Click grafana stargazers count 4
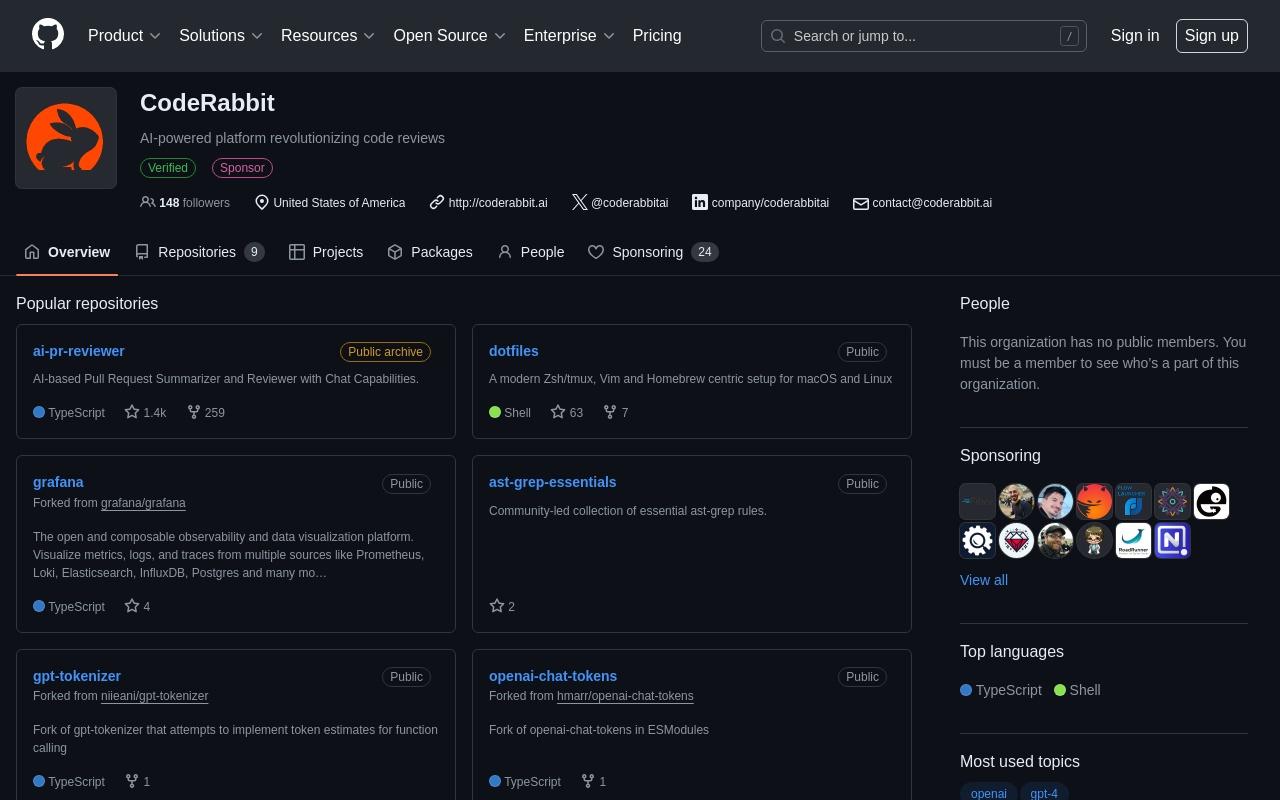 [x=138, y=606]
